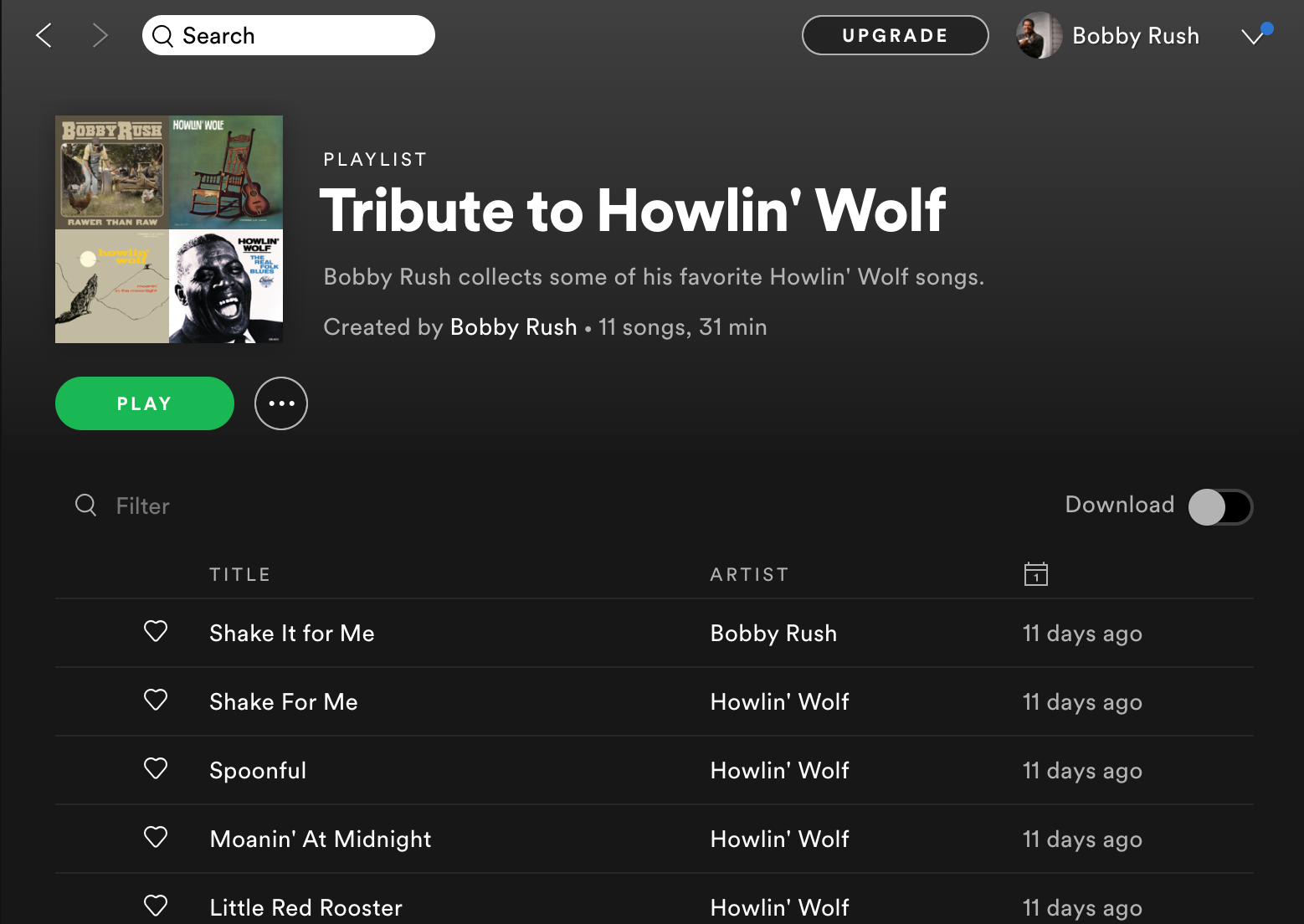Sort by the calendar date-added icon
This screenshot has height=924, width=1304.
pyautogui.click(x=1036, y=574)
